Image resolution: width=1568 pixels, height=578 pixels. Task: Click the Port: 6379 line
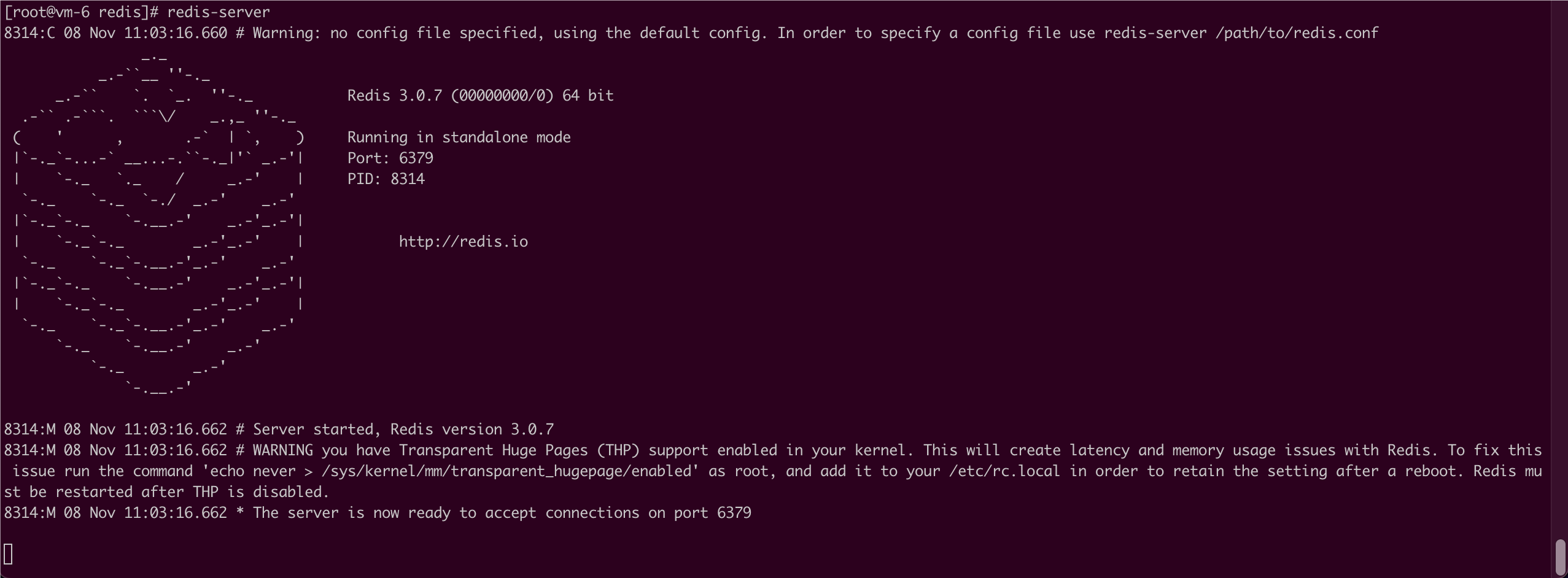390,158
